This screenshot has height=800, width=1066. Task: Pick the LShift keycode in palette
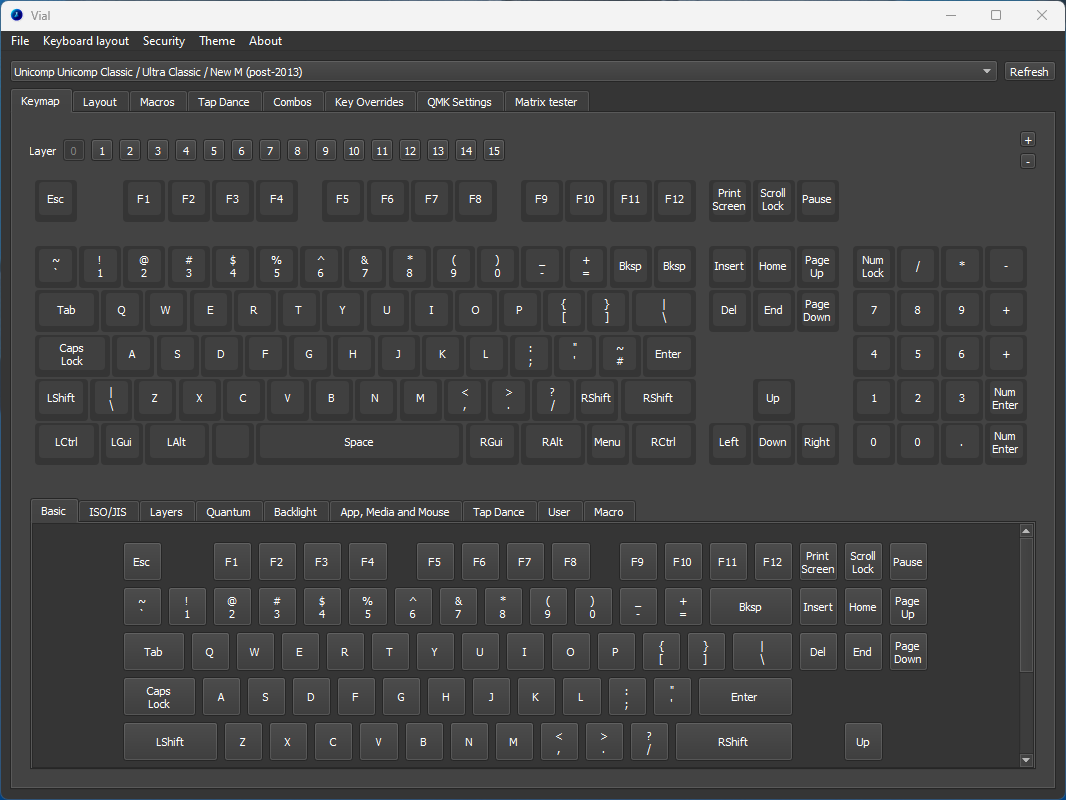[x=170, y=742]
